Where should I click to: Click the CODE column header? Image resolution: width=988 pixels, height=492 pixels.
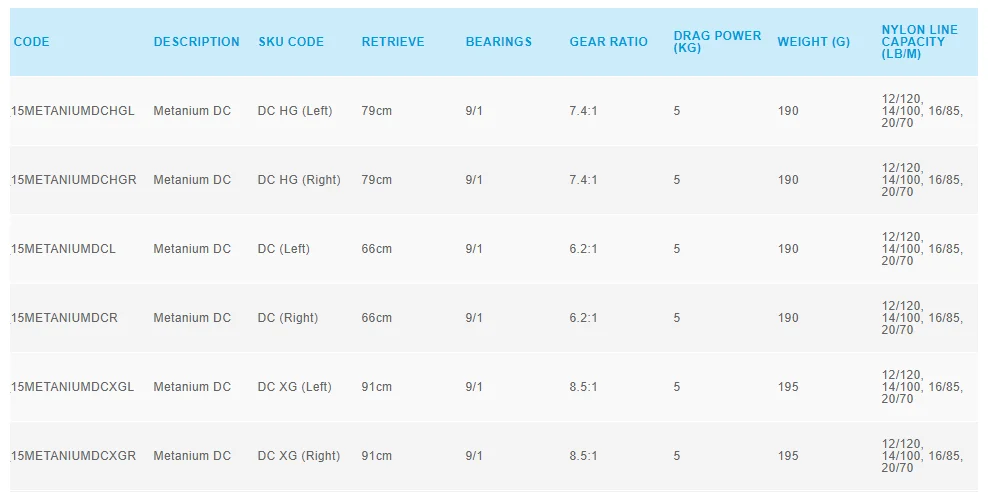coord(31,42)
